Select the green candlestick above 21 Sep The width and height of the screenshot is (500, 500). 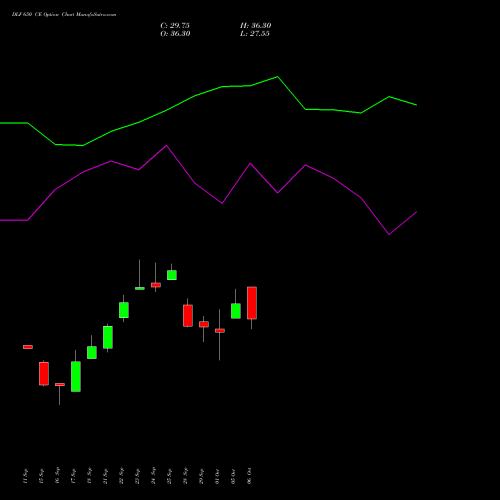click(108, 337)
